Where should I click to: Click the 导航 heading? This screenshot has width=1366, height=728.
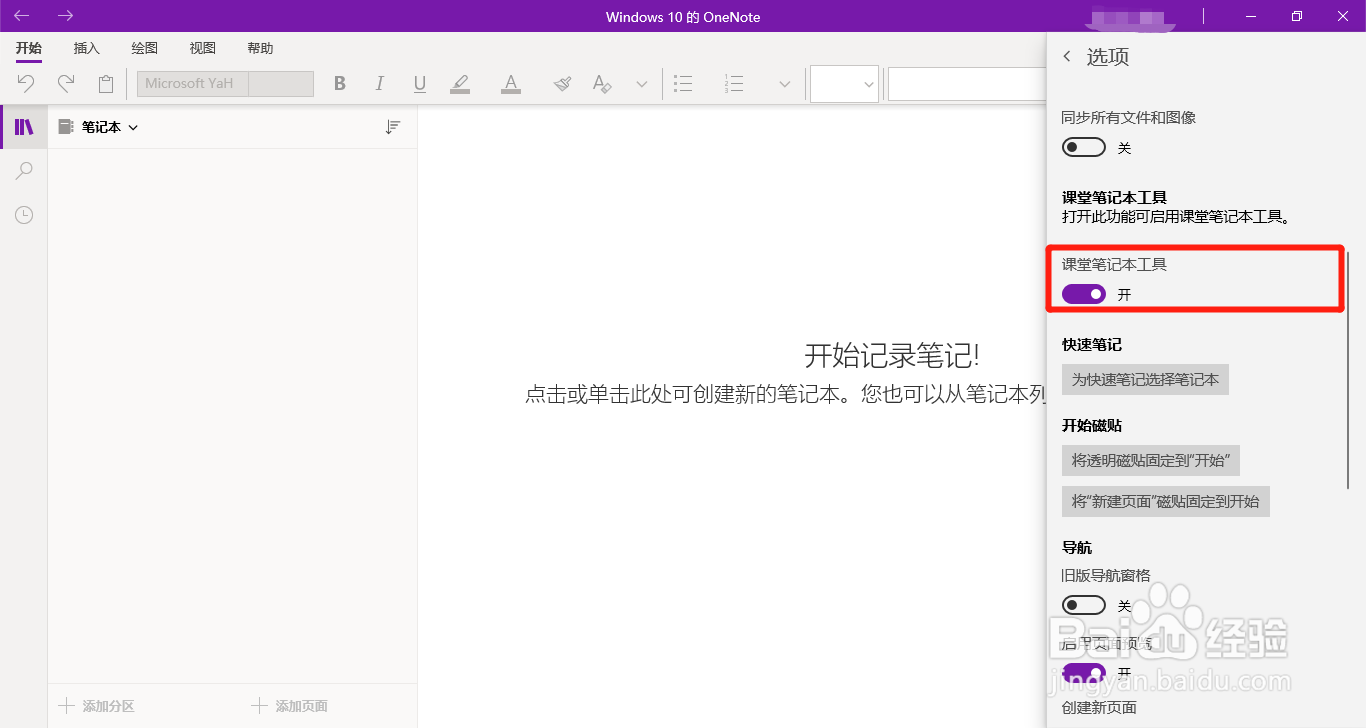1077,548
